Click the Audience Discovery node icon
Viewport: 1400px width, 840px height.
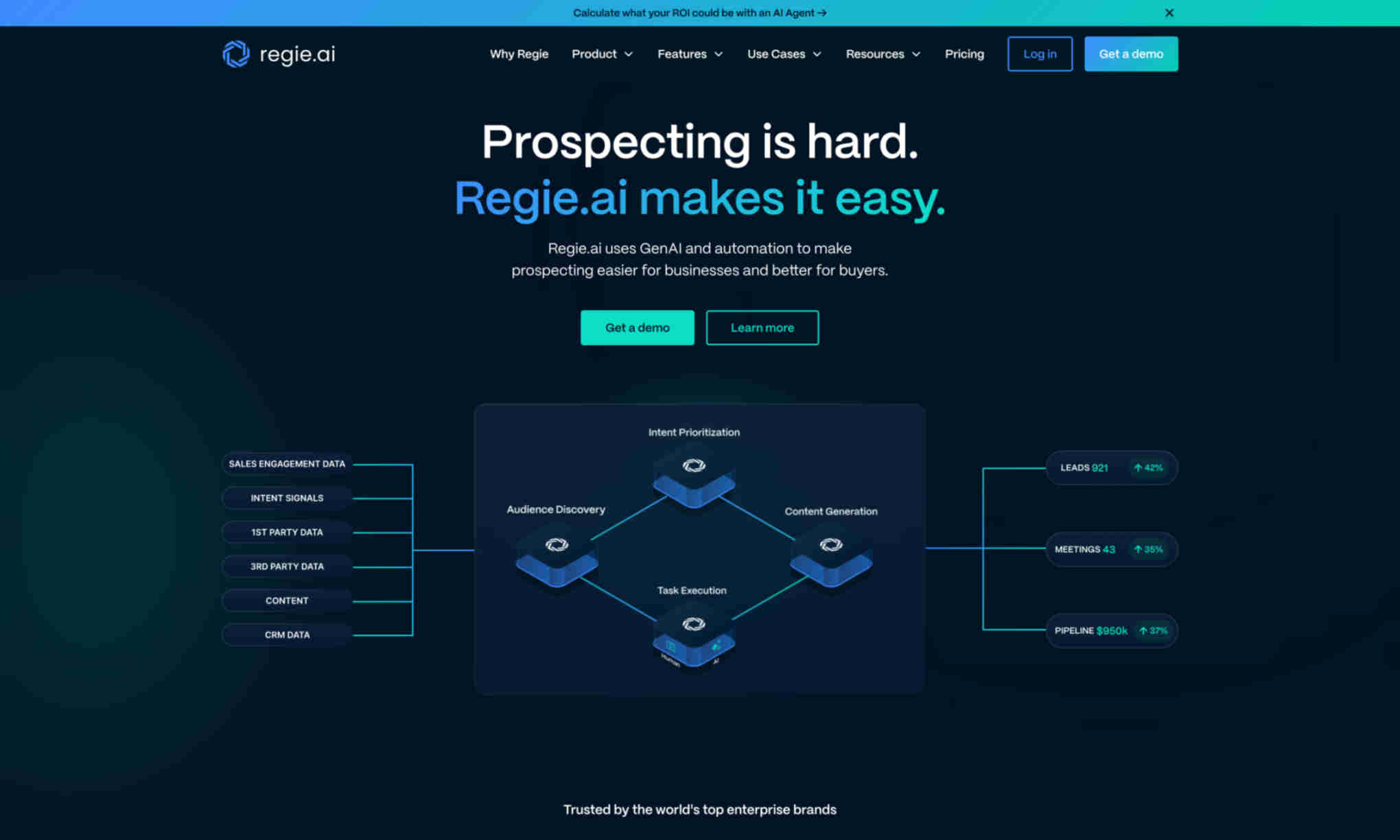557,544
